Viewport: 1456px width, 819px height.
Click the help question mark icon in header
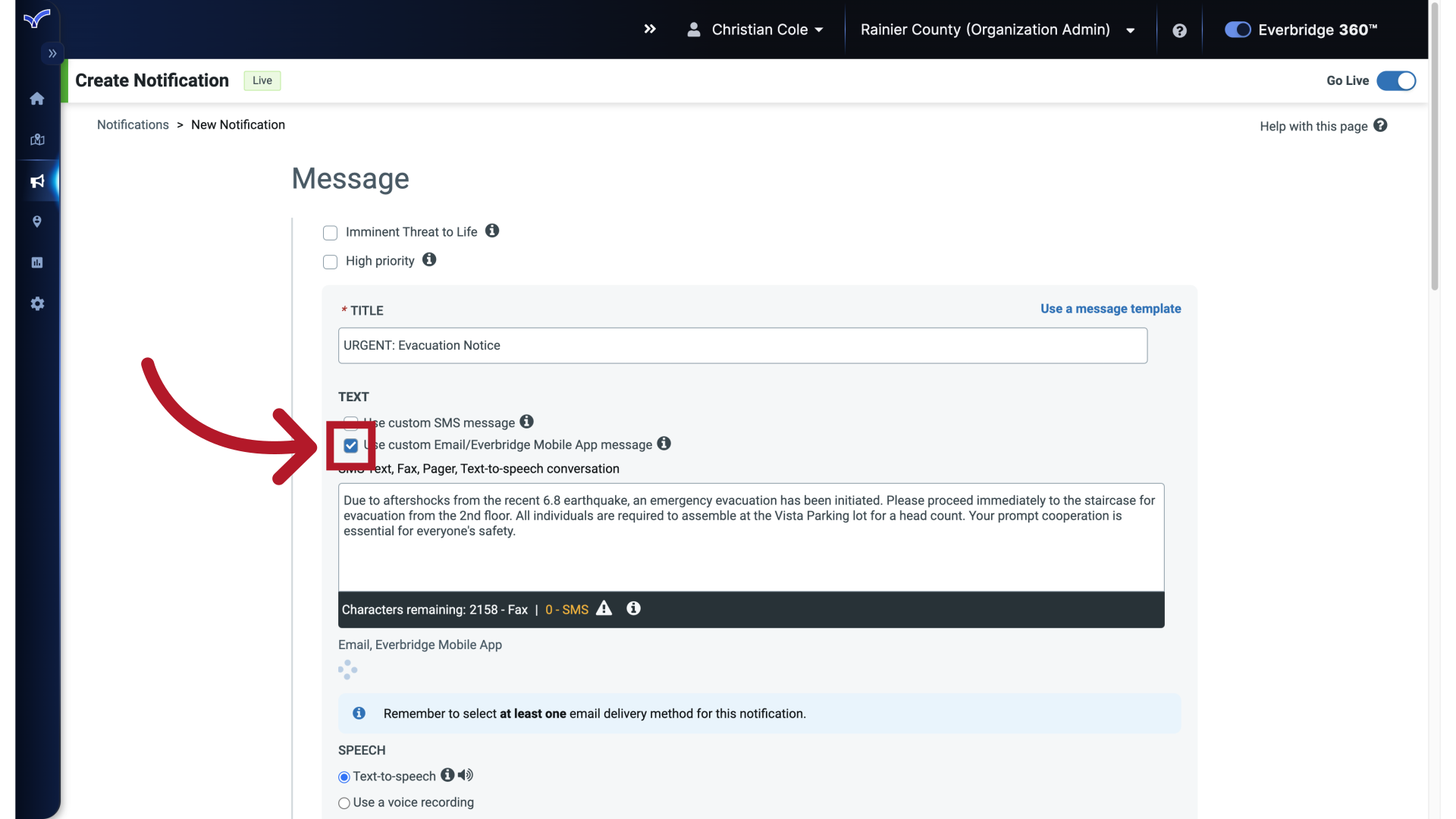click(1179, 30)
